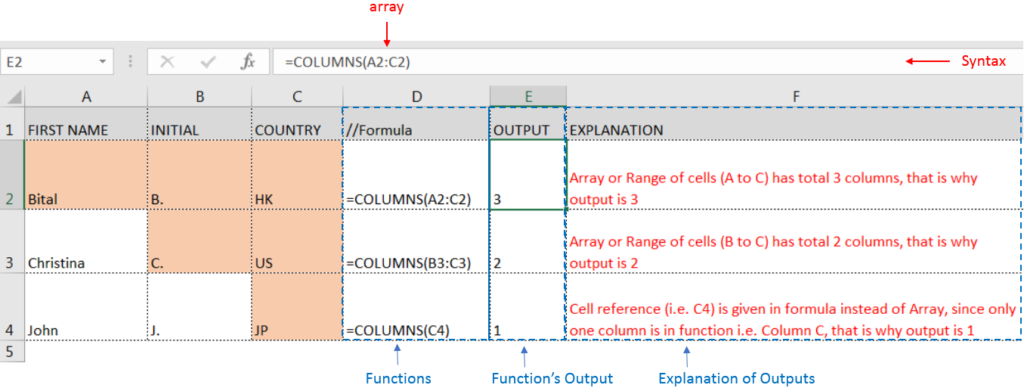
Task: Open the Insert Function fx icon
Action: pos(248,62)
